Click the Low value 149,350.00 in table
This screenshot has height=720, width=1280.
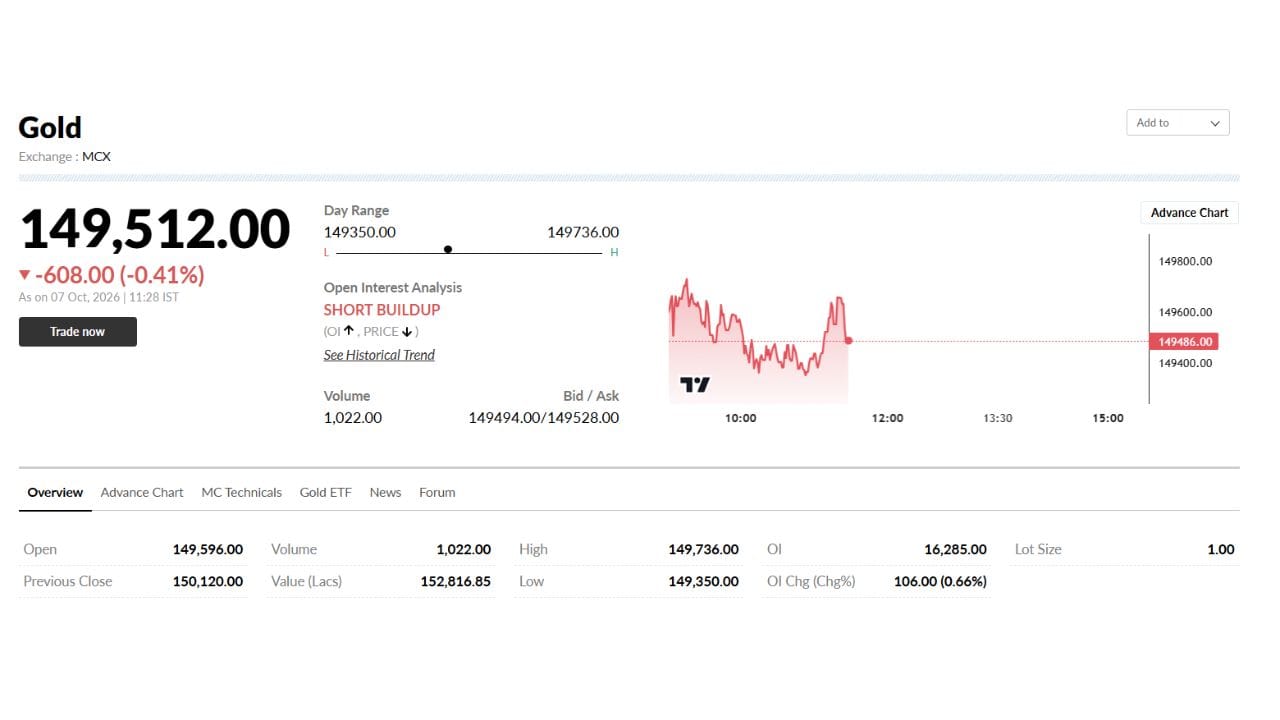click(x=704, y=581)
